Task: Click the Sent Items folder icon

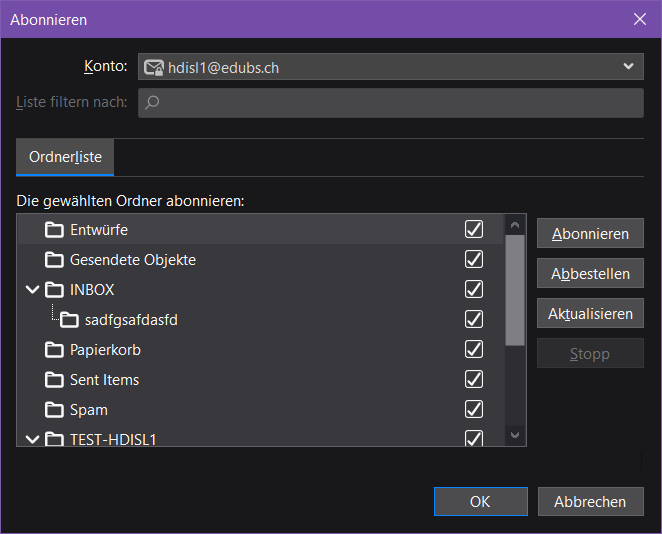Action: (54, 380)
